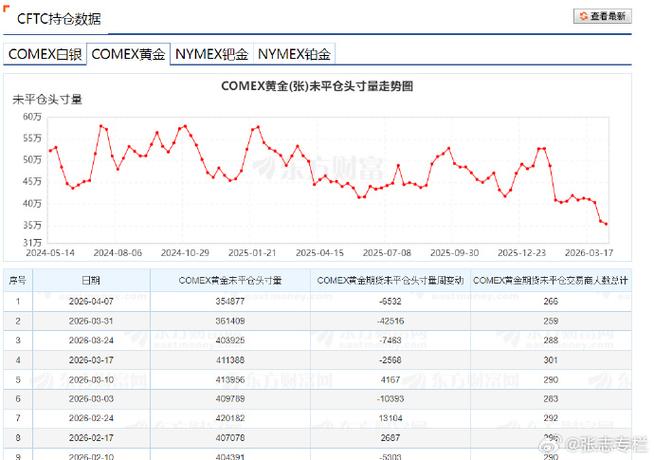Click the trader count value 288
Screen dimensions: 654x460
(551, 340)
